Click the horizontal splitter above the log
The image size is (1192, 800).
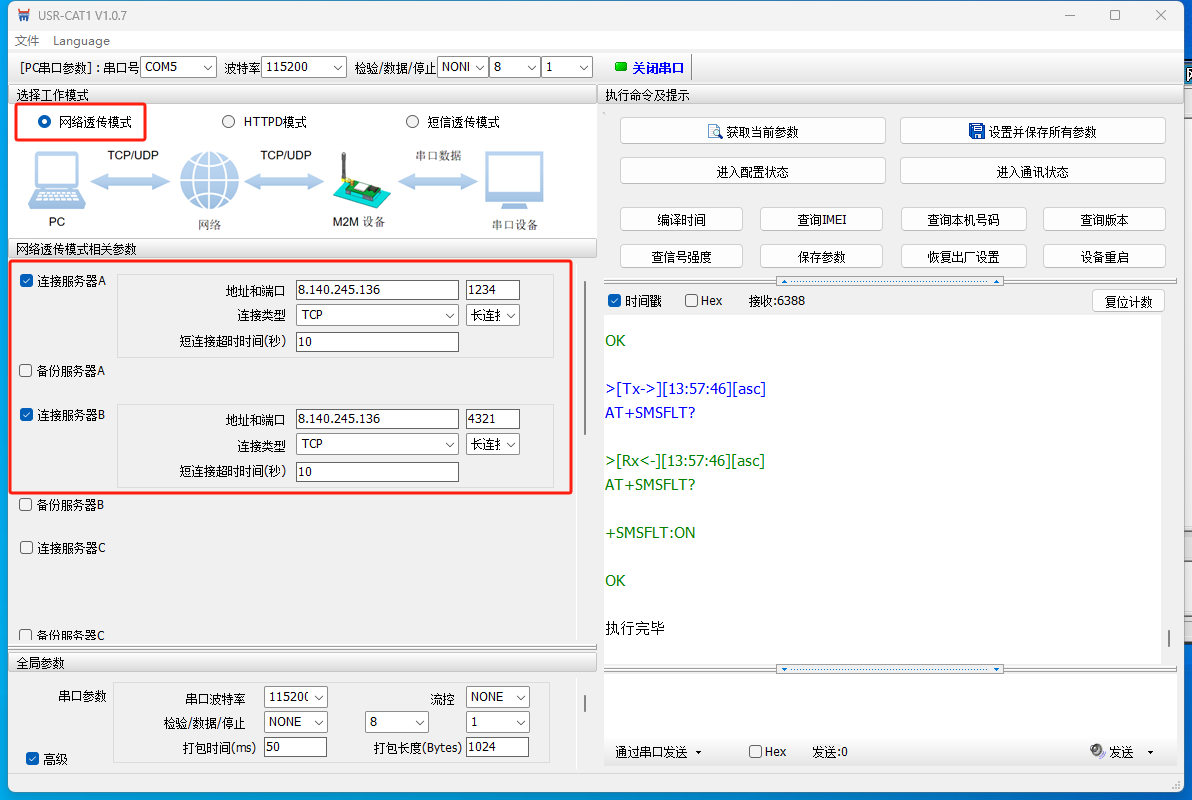(x=890, y=281)
